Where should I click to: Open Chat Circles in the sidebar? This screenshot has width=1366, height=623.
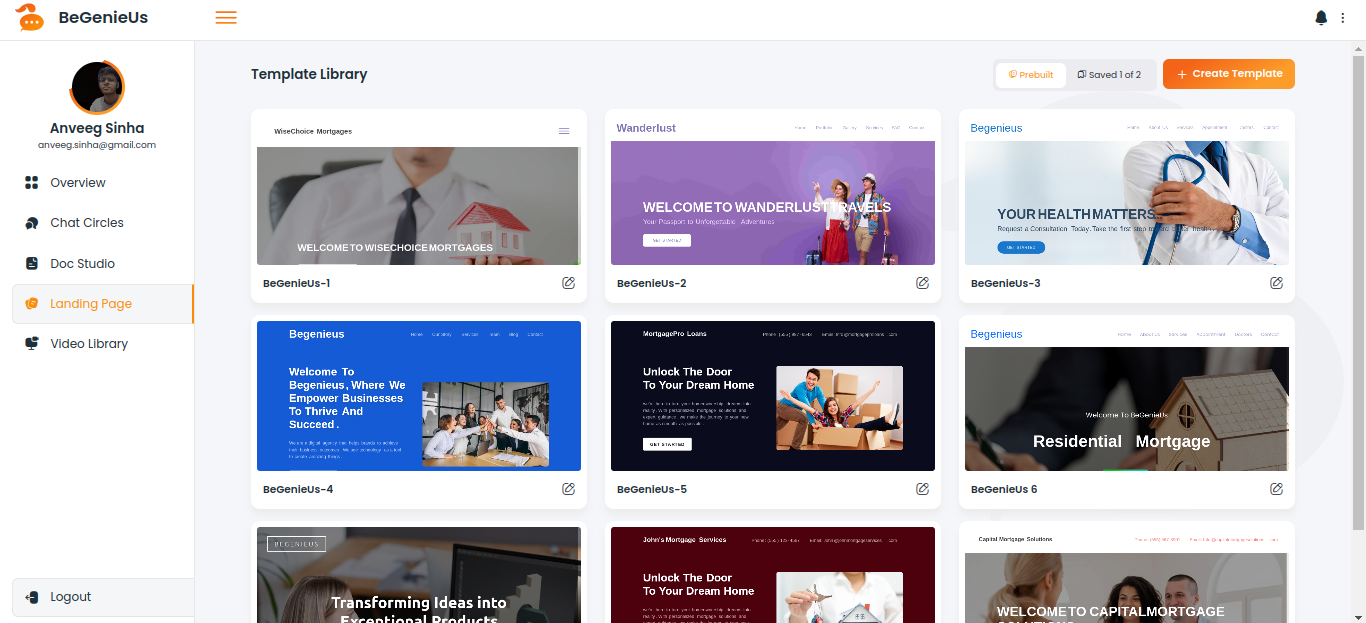(x=102, y=223)
